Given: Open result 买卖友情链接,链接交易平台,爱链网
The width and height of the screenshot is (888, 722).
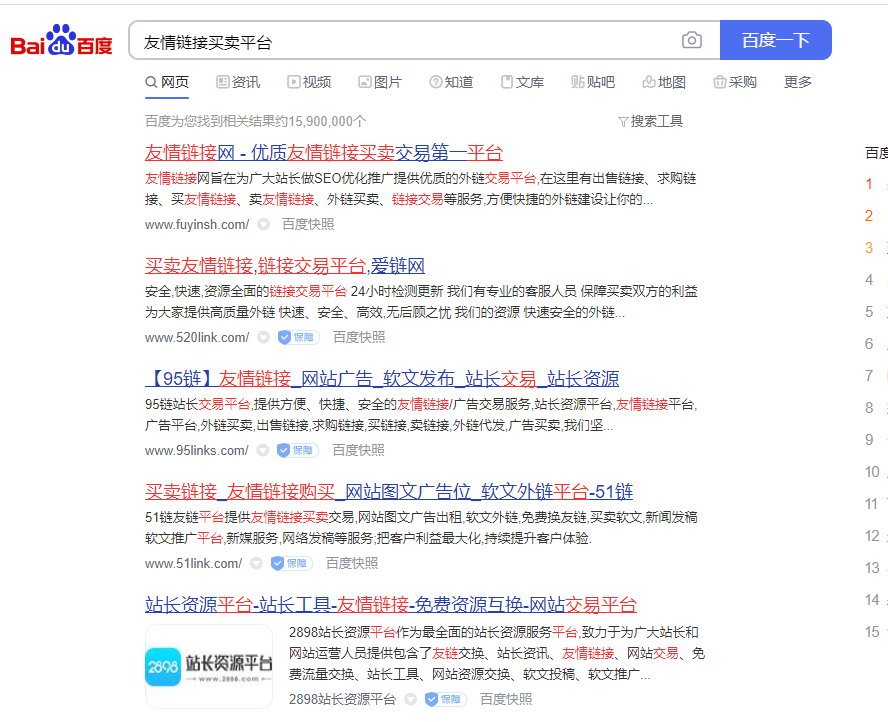Looking at the screenshot, I should [x=285, y=266].
